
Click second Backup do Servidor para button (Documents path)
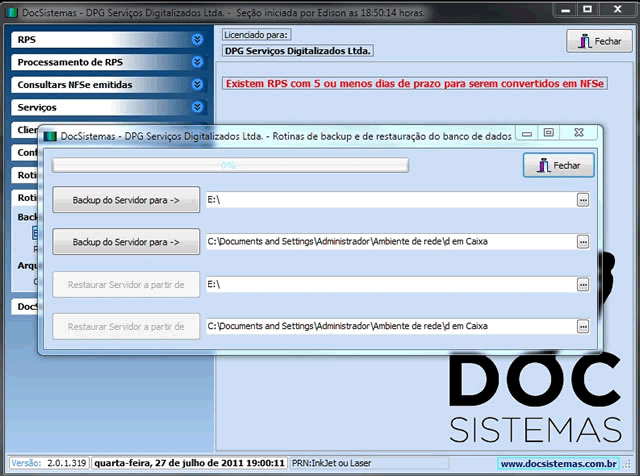click(x=126, y=242)
